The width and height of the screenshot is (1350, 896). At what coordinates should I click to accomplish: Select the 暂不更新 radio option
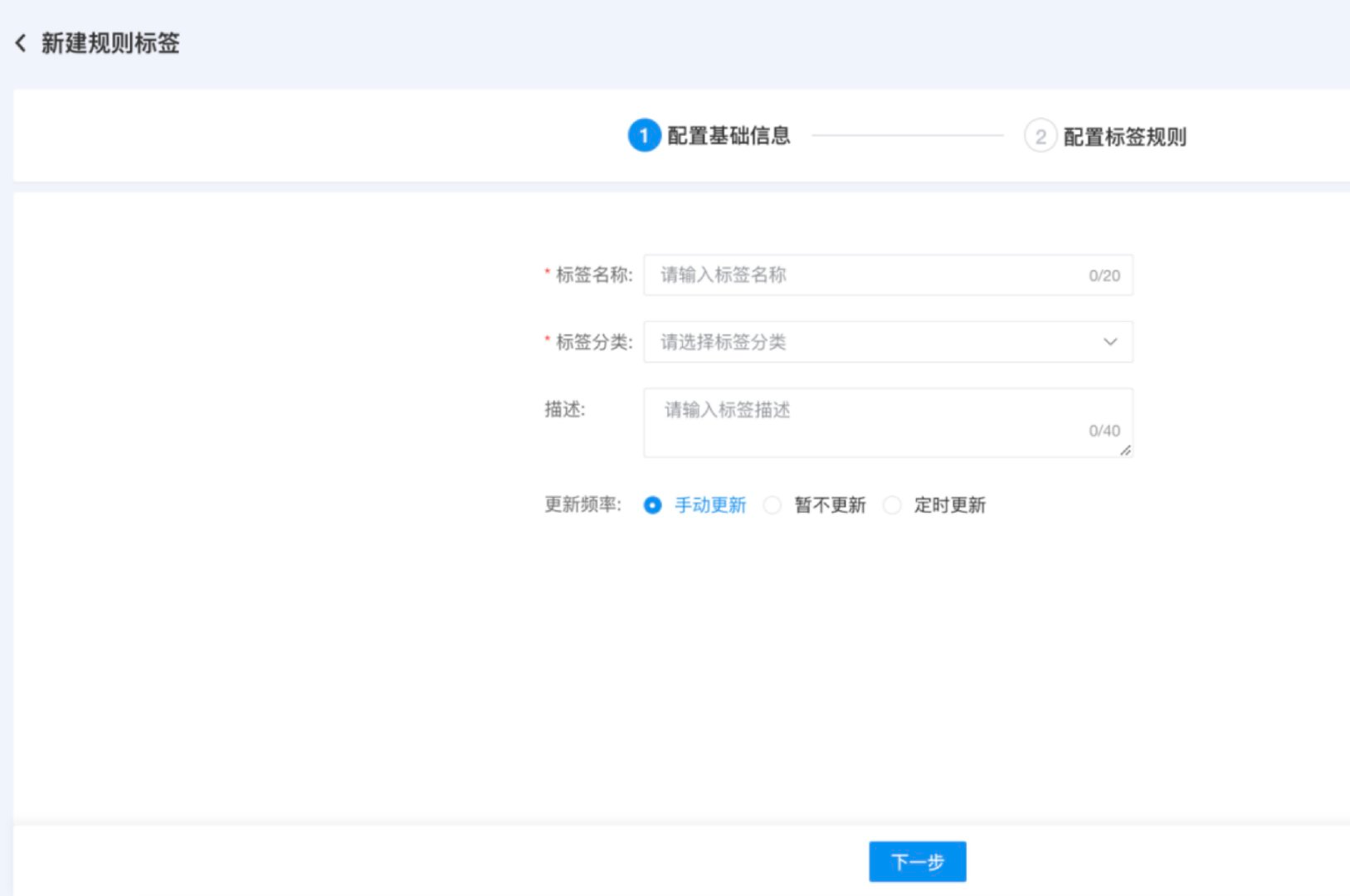(x=772, y=505)
